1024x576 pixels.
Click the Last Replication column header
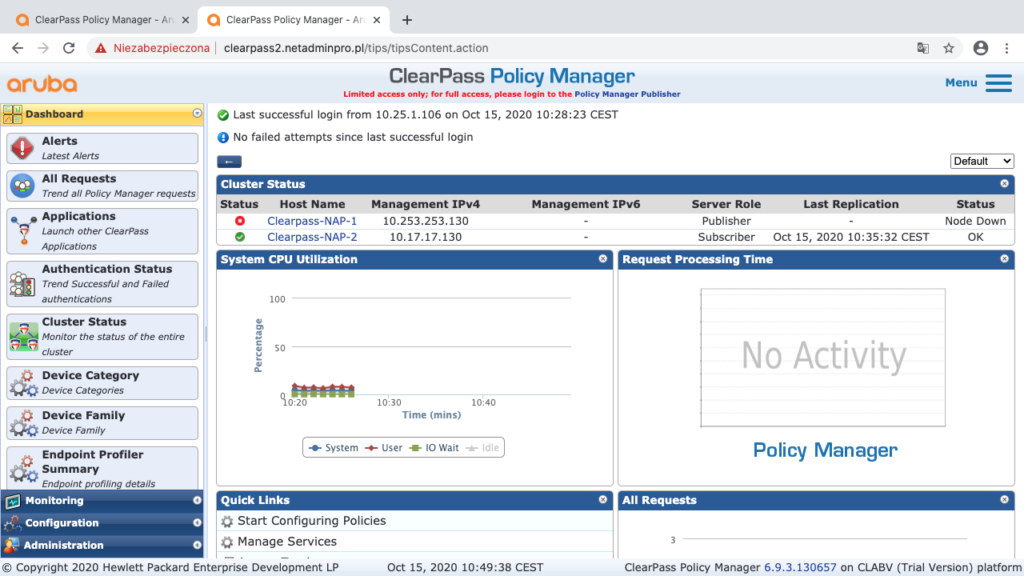pyautogui.click(x=851, y=204)
